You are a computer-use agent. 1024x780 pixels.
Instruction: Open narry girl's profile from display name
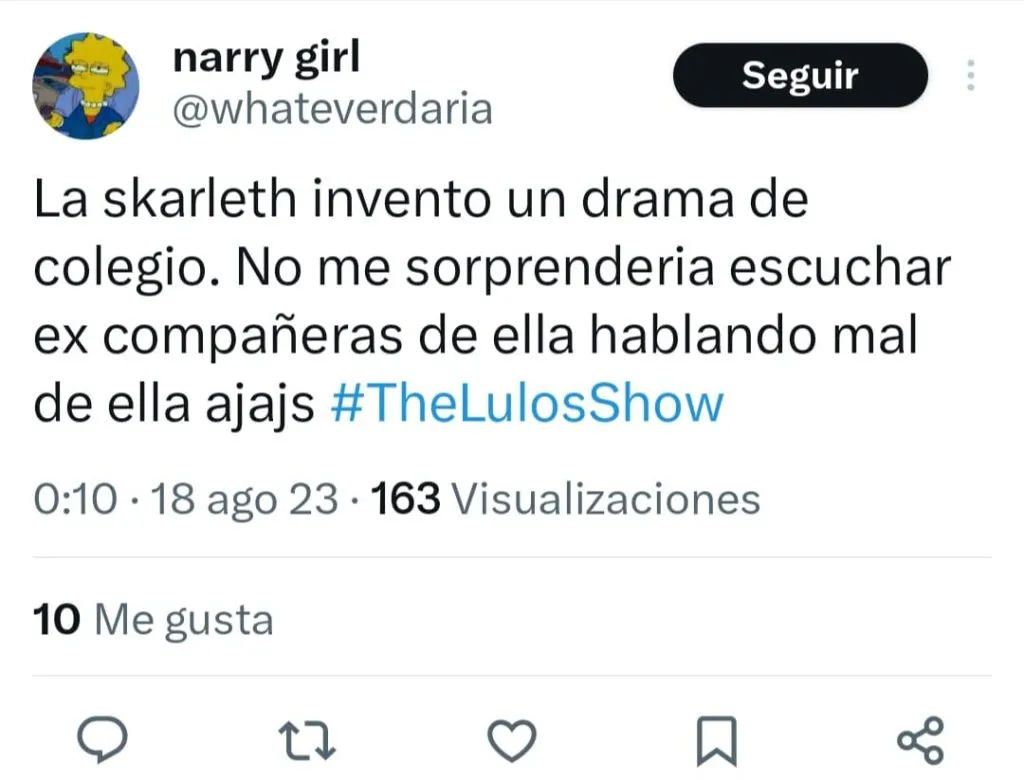tap(266, 58)
